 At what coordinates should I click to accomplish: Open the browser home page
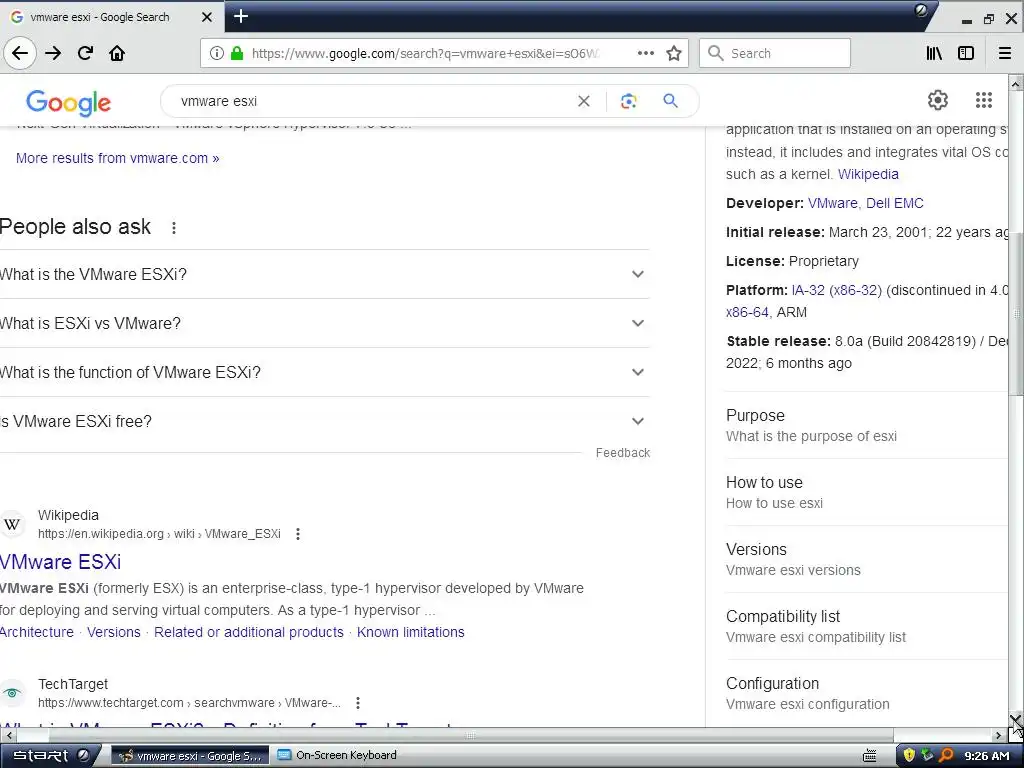click(x=117, y=53)
